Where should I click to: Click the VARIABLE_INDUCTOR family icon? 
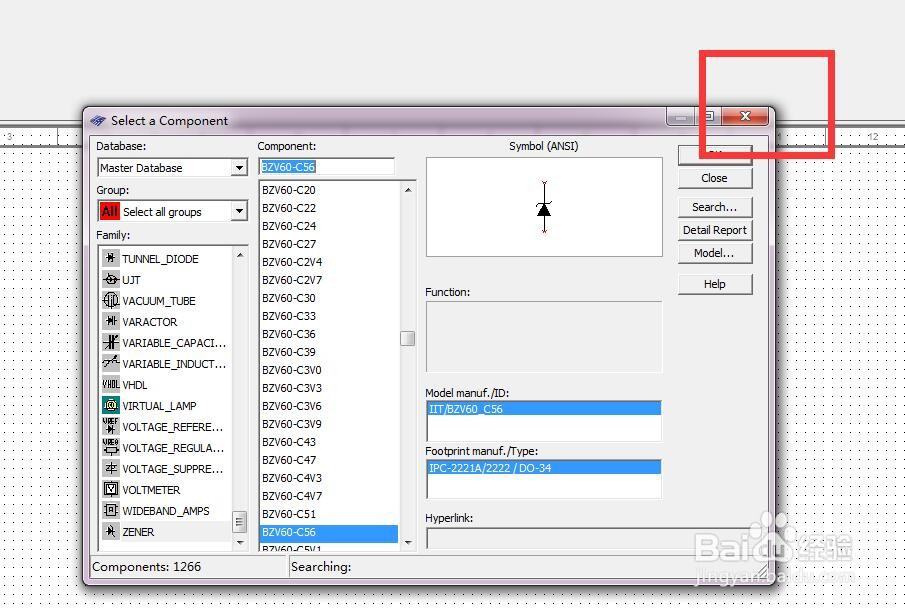tap(111, 363)
